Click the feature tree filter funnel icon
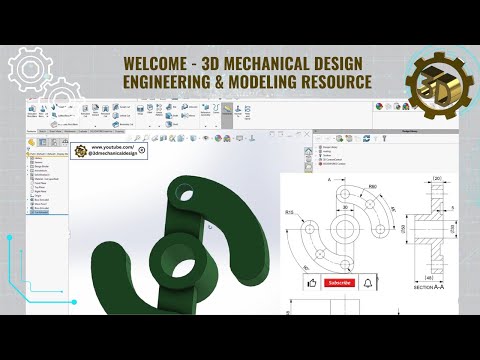Viewport: 480px width, 360px height. tap(28, 149)
